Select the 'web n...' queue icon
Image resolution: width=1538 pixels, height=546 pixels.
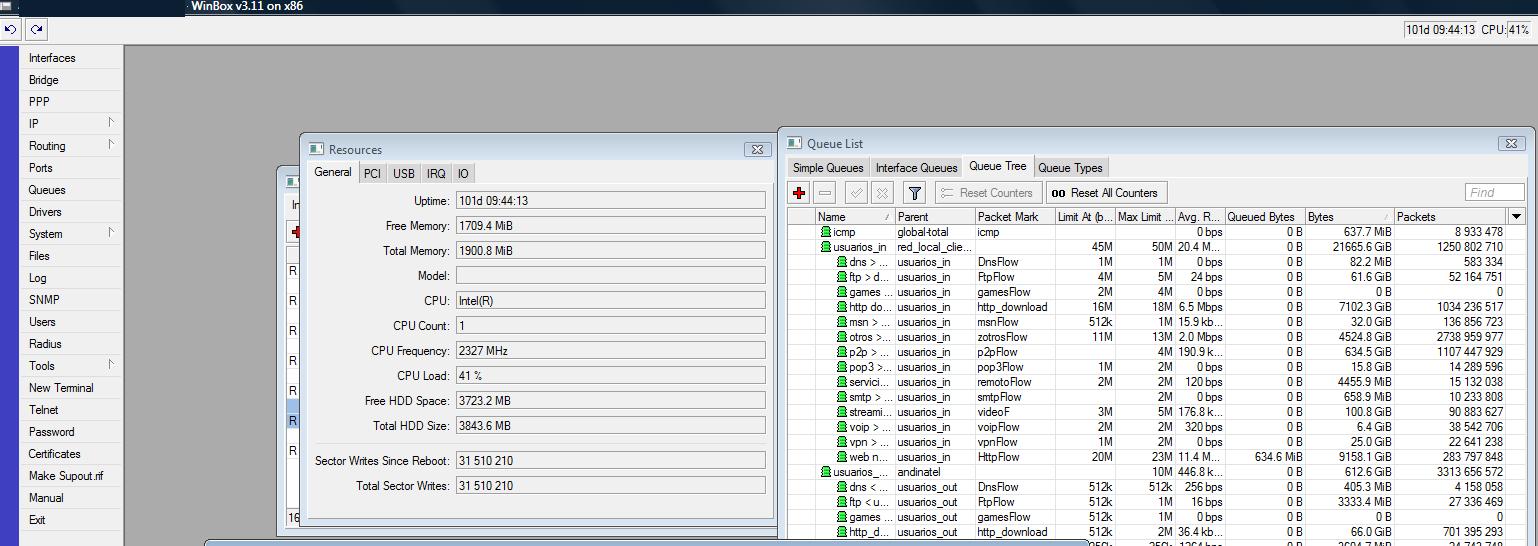pyautogui.click(x=842, y=457)
